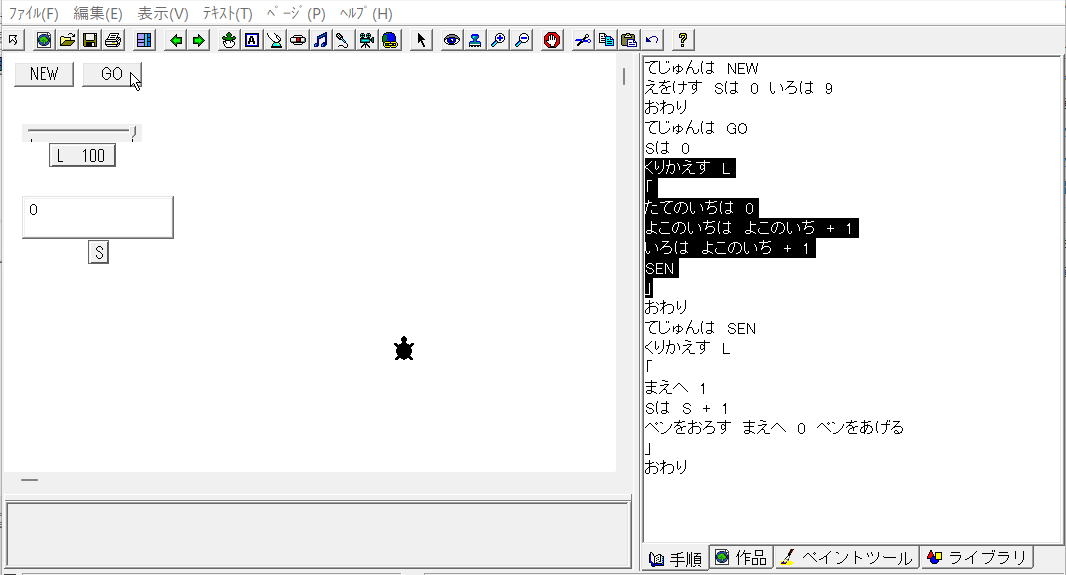Image resolution: width=1066 pixels, height=575 pixels.
Task: Click the undo arrow icon
Action: [652, 40]
